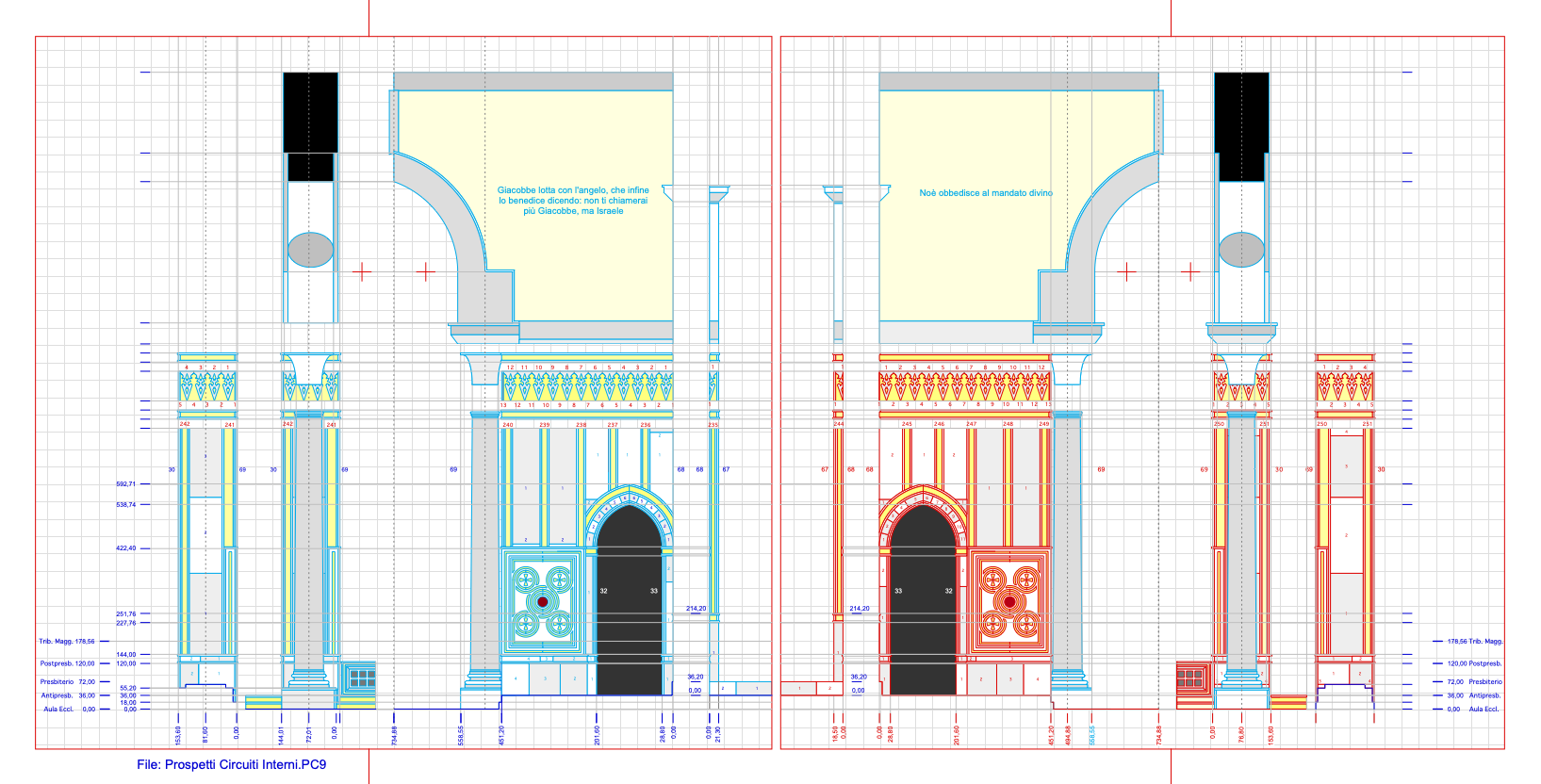This screenshot has width=1541, height=784.
Task: Click 'Antipresb. 36,00' label on left sheet
Action: coord(69,695)
